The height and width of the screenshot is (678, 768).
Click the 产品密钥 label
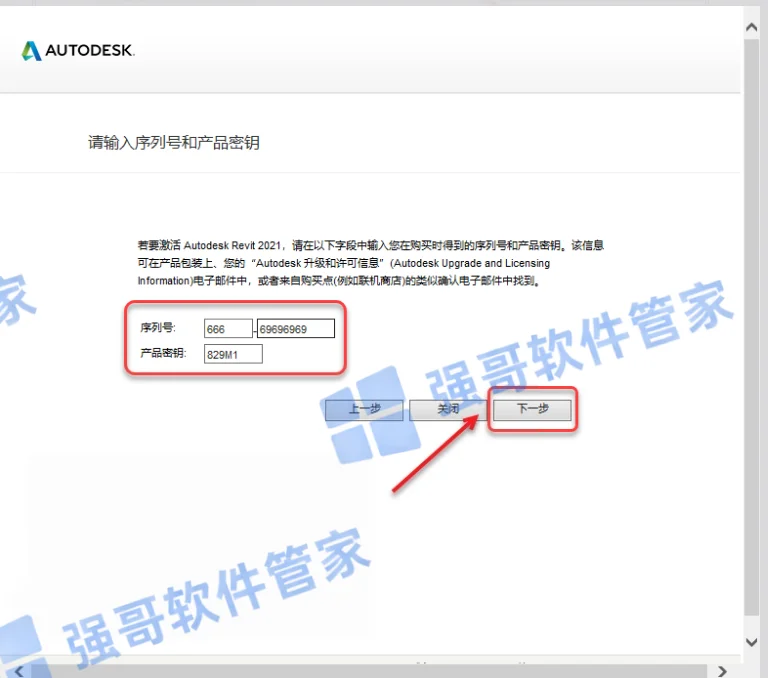[163, 353]
